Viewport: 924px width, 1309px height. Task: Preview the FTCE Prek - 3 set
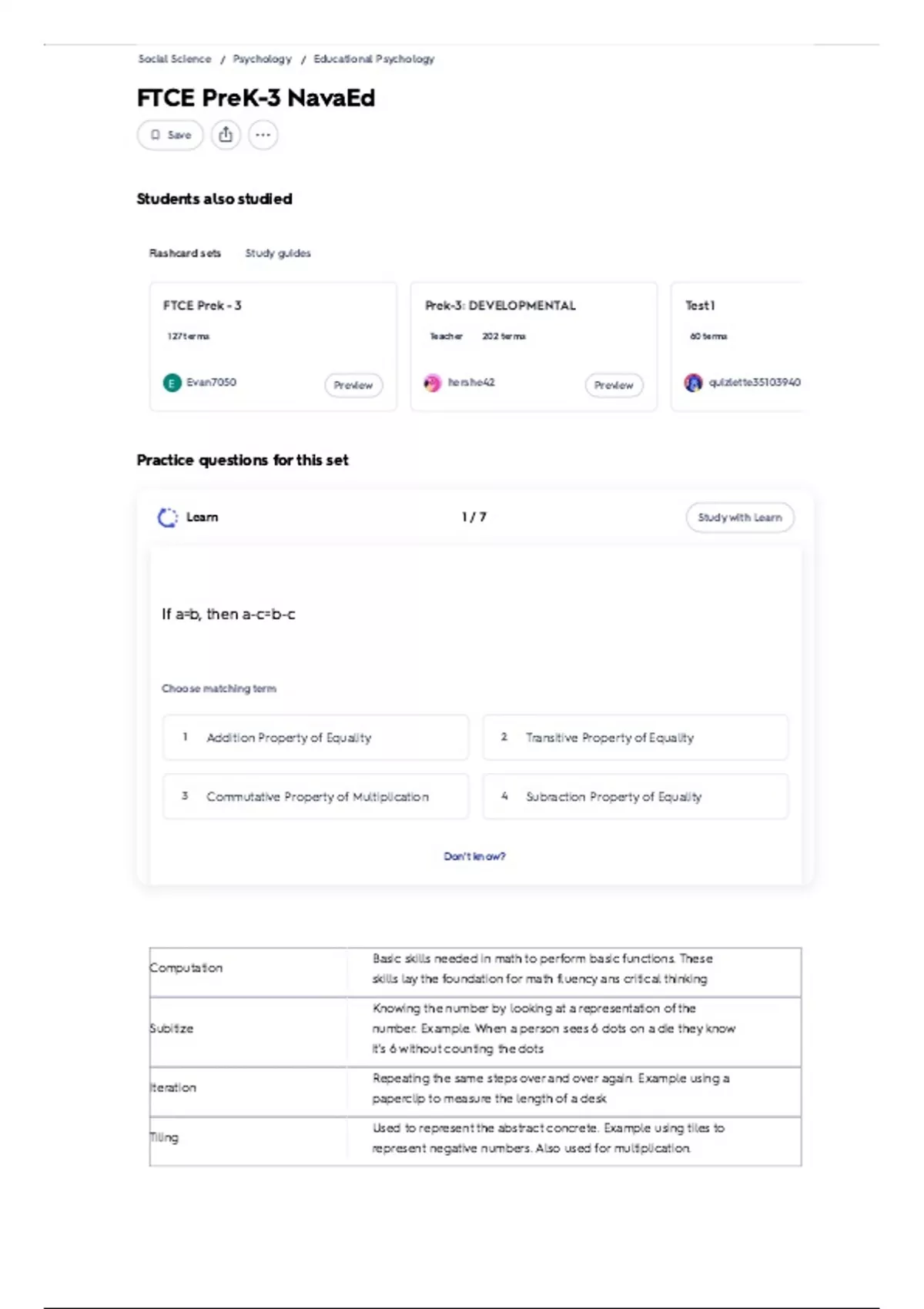[353, 385]
